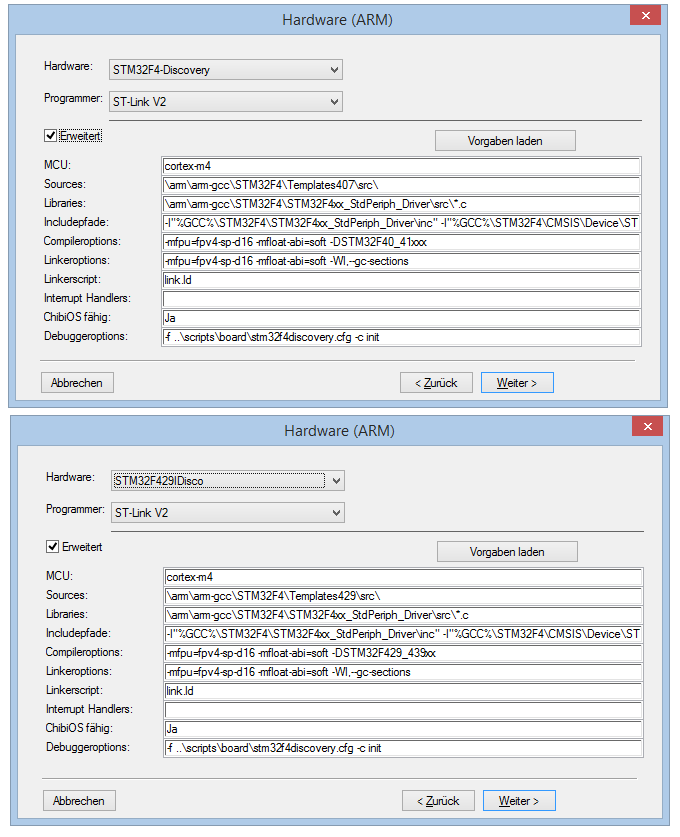680x837 pixels.
Task: Focus ChibiOS fähig field in bottom dialog
Action: click(404, 729)
